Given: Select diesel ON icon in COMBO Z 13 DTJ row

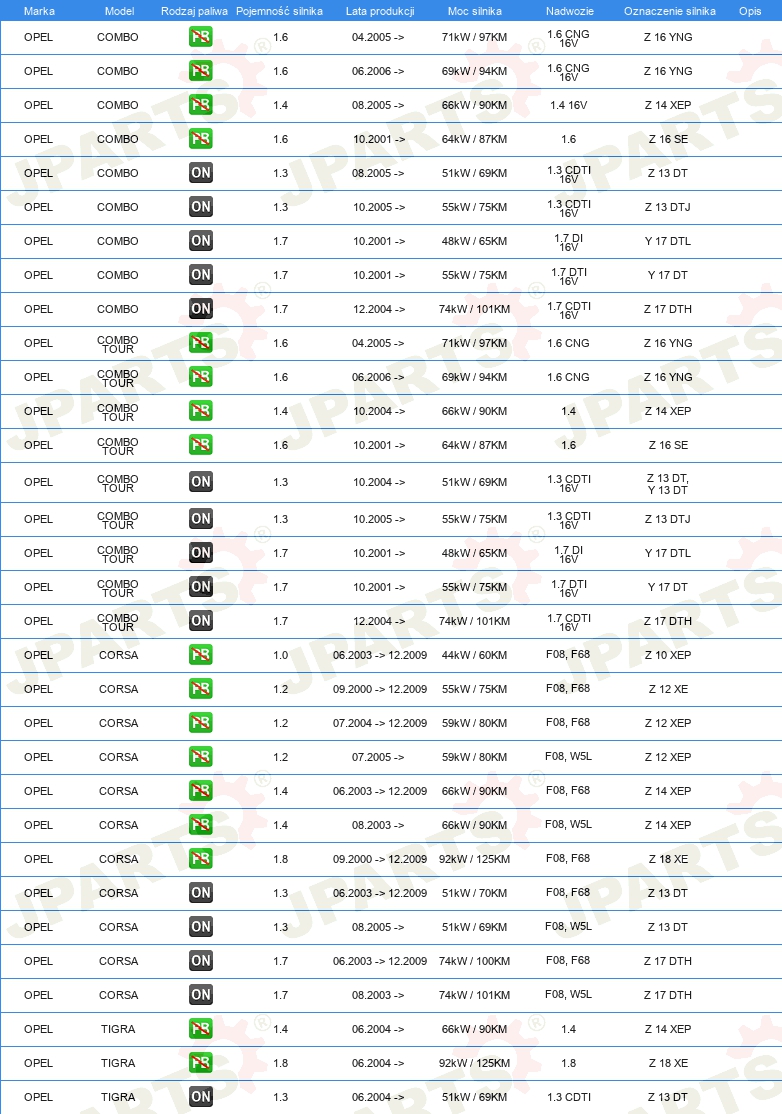Looking at the screenshot, I should pos(201,207).
